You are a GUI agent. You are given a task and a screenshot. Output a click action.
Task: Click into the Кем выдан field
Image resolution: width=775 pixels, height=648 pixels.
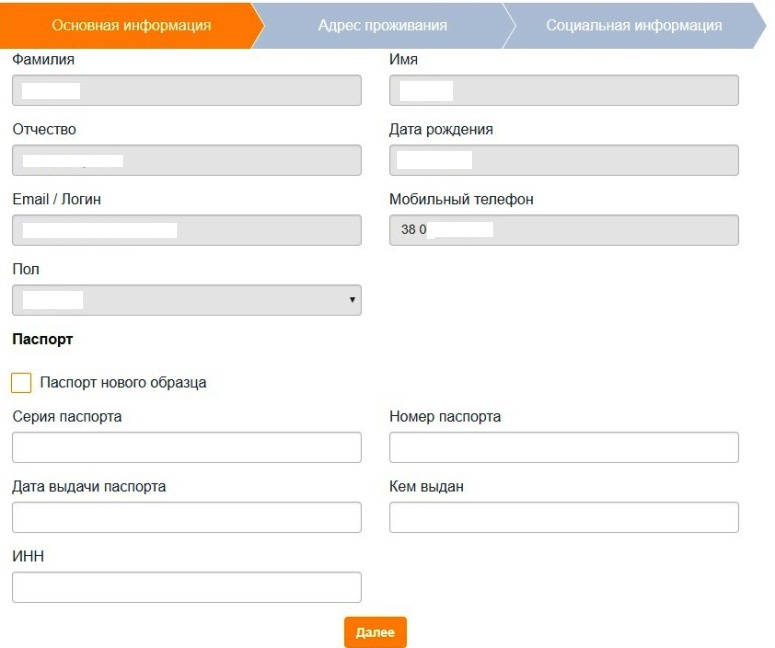(x=563, y=518)
